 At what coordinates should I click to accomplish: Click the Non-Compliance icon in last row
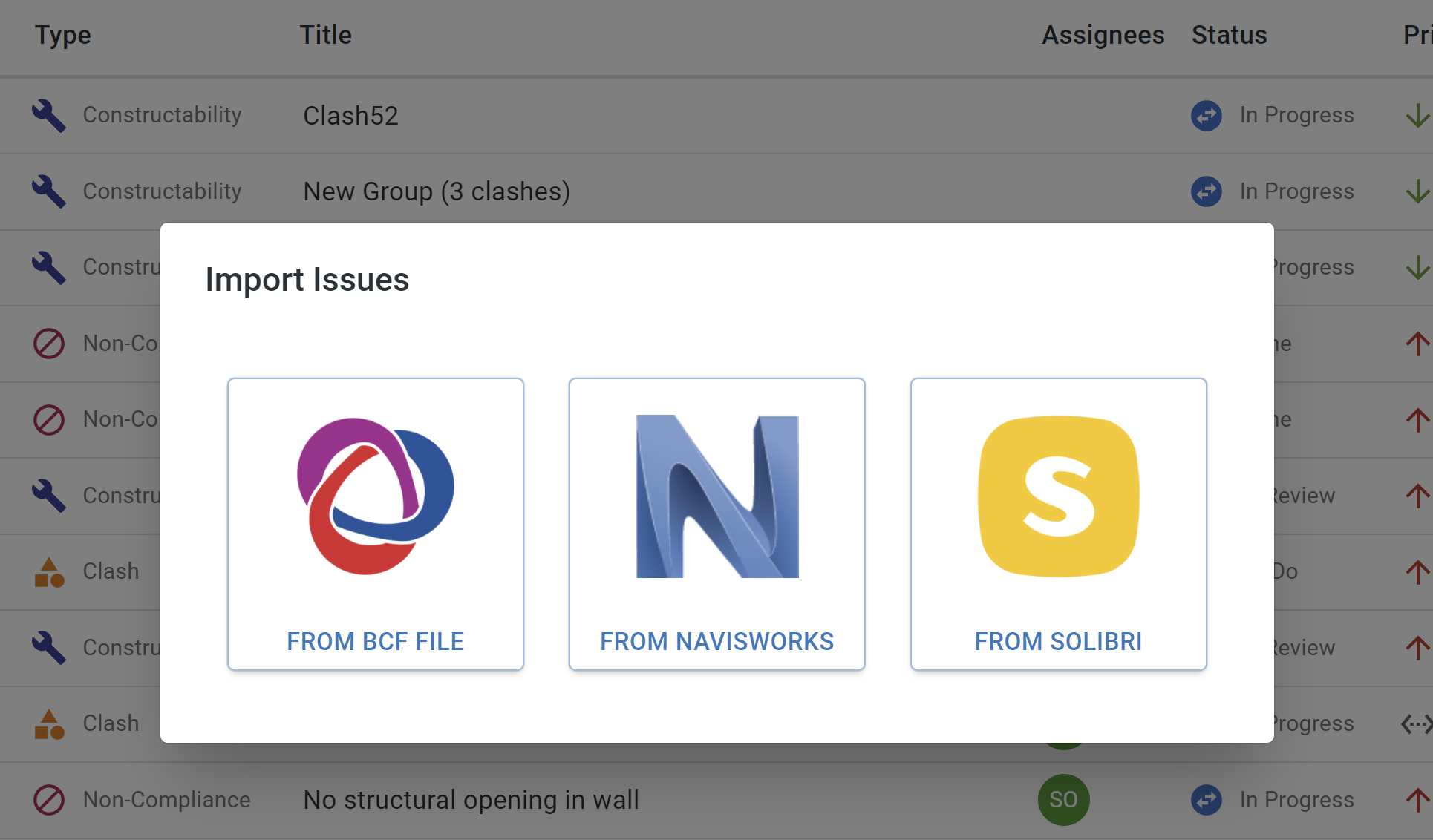coord(49,800)
